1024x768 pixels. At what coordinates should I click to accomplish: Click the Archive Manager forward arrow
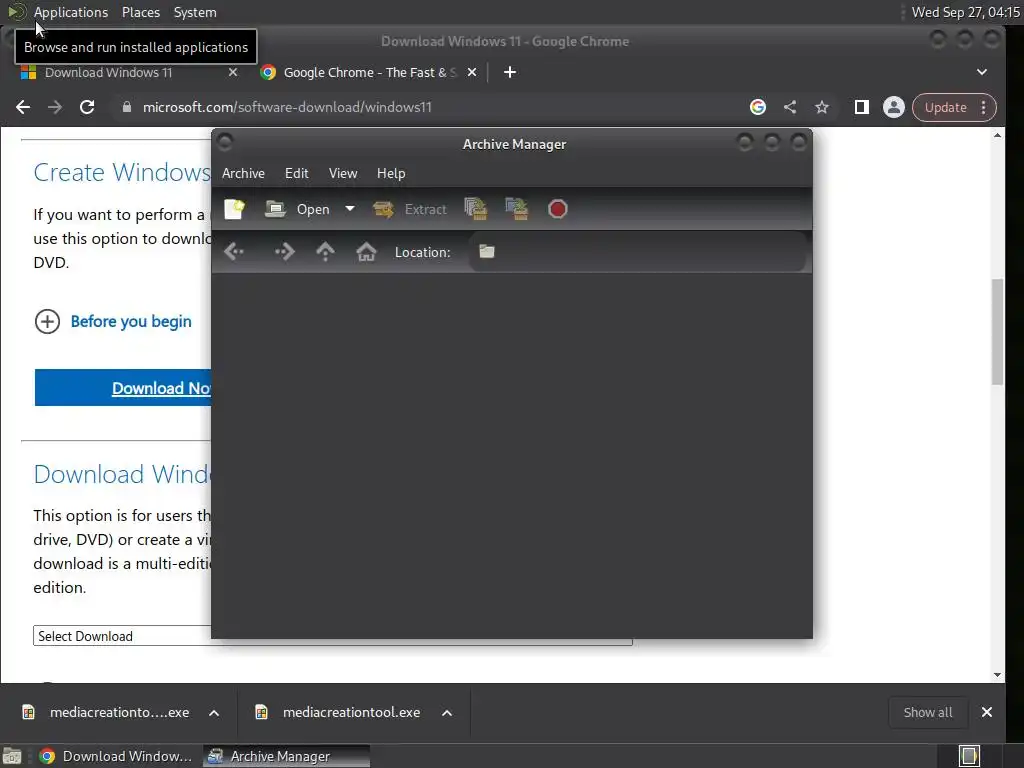click(x=285, y=251)
